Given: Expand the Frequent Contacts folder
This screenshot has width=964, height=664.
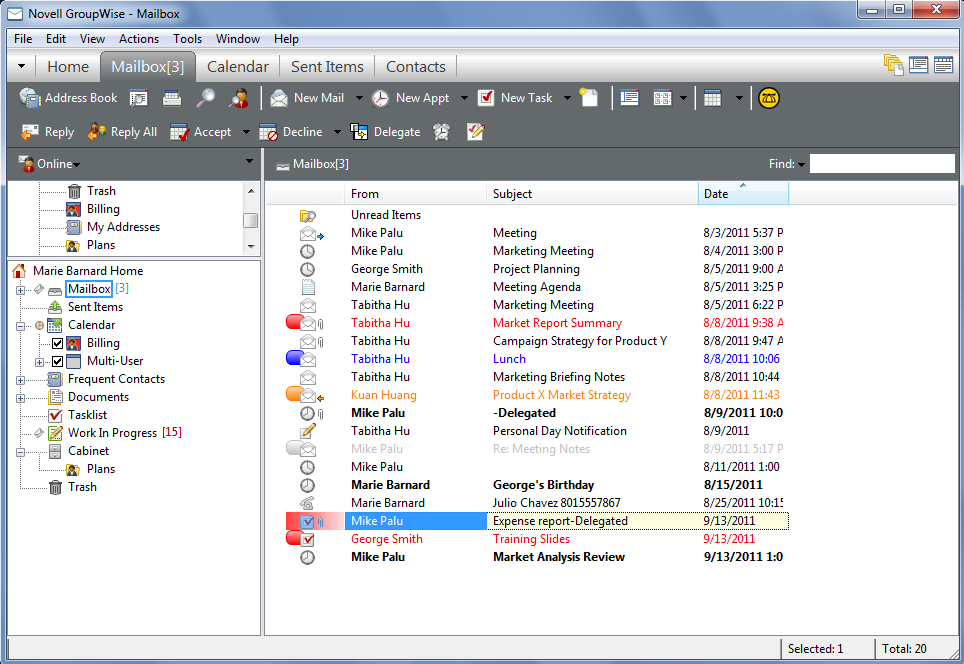Looking at the screenshot, I should (x=20, y=379).
